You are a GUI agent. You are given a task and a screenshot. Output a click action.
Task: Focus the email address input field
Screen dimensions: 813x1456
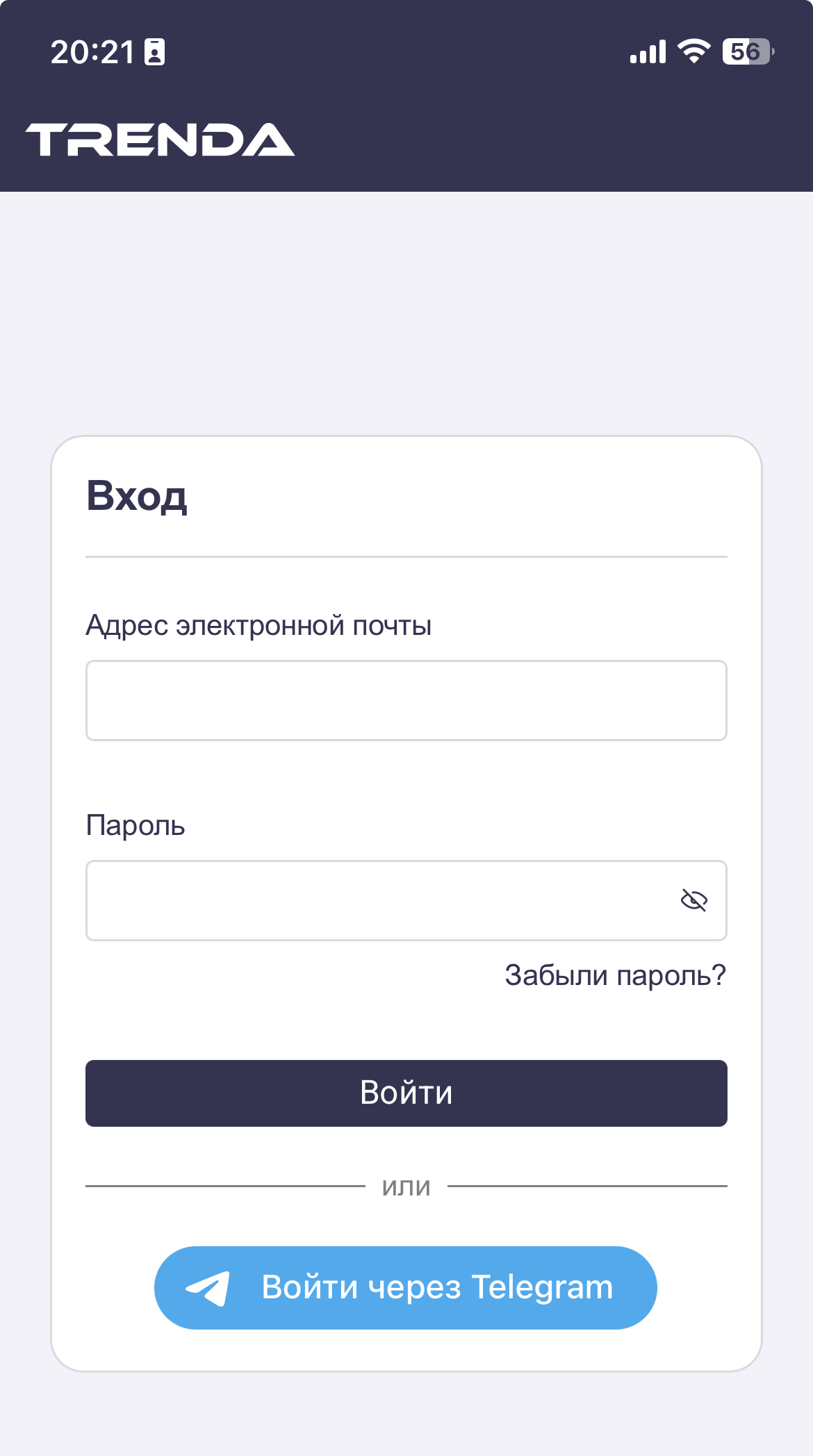pos(406,700)
